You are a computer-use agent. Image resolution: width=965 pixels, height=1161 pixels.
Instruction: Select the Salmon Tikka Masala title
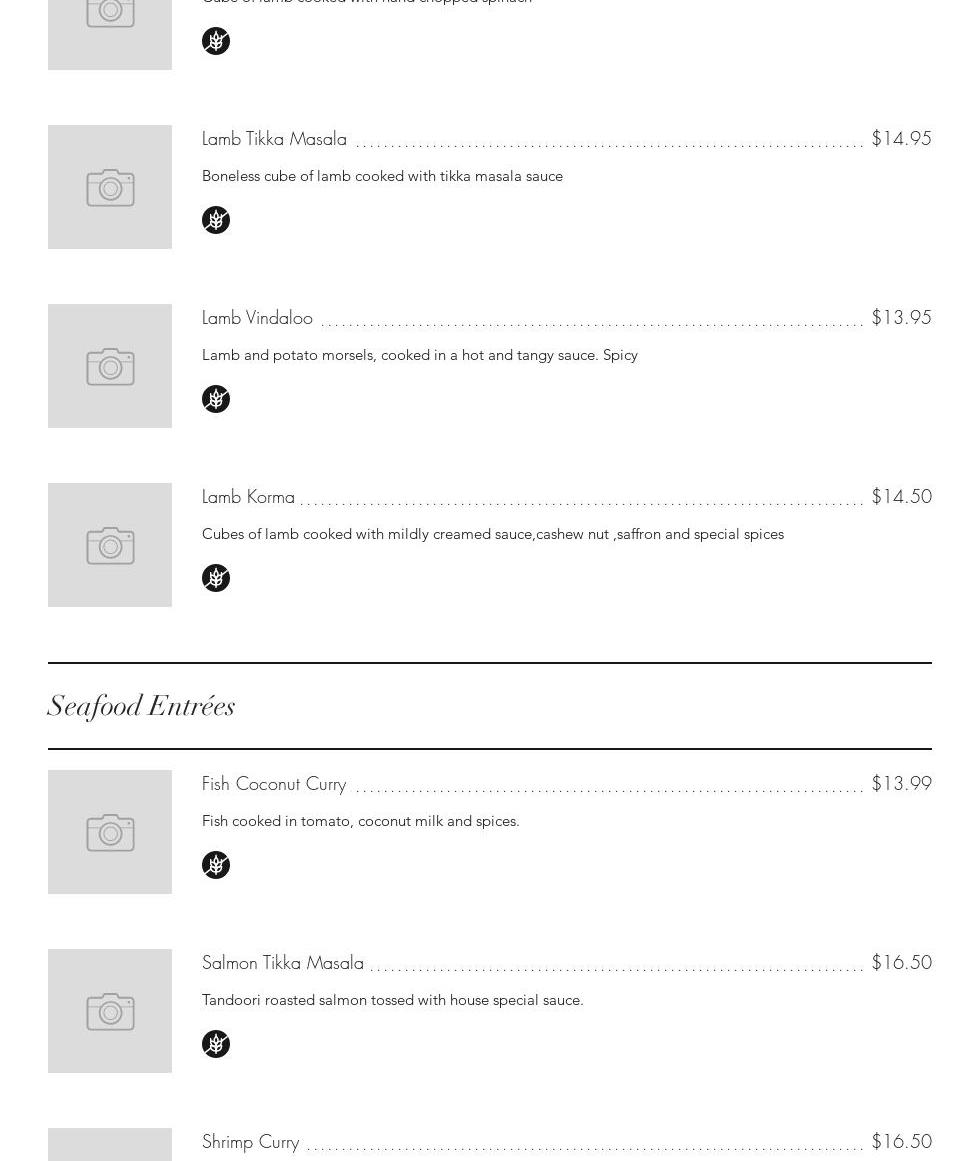tap(283, 963)
